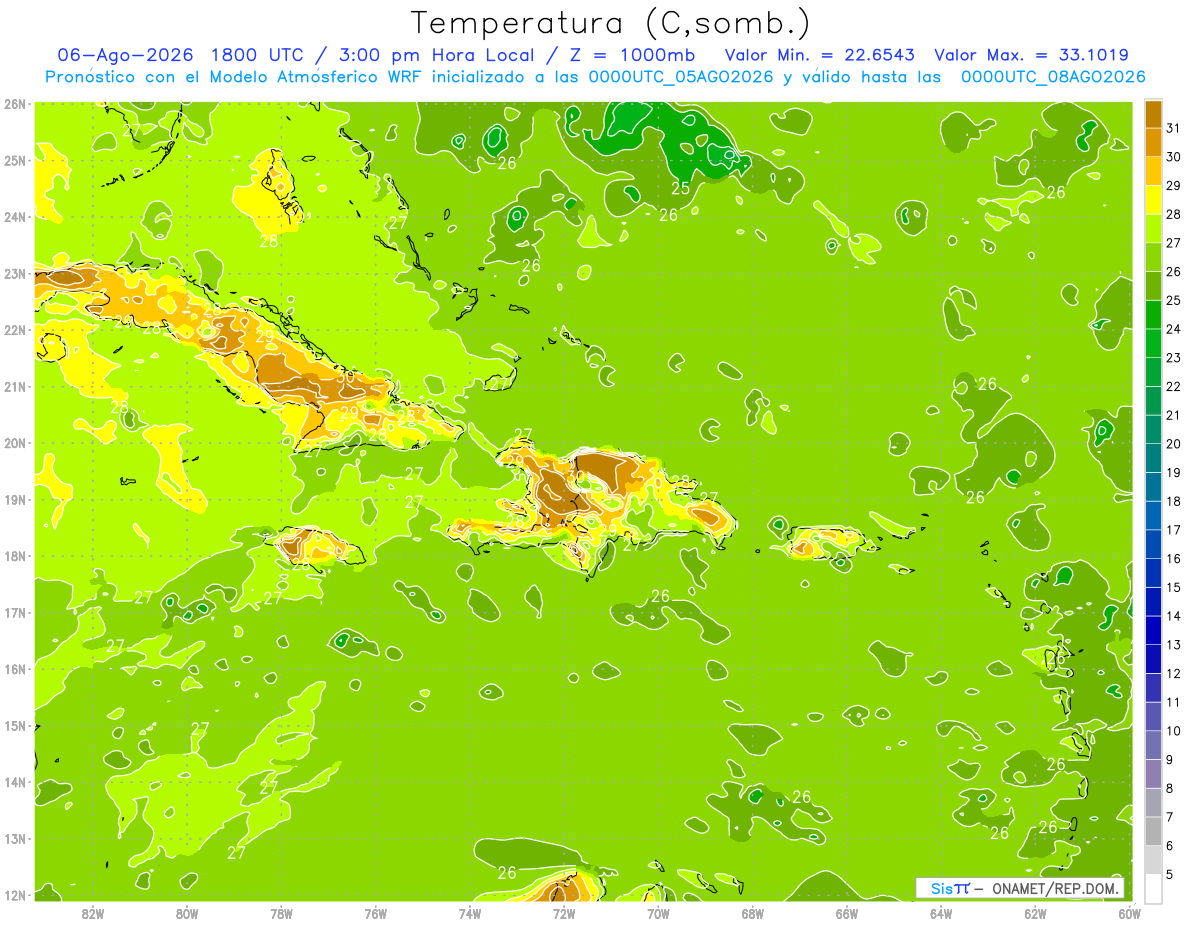Click the 'Temperatura (C,somb.)' chart title
The image size is (1200, 927).
[x=610, y=23]
